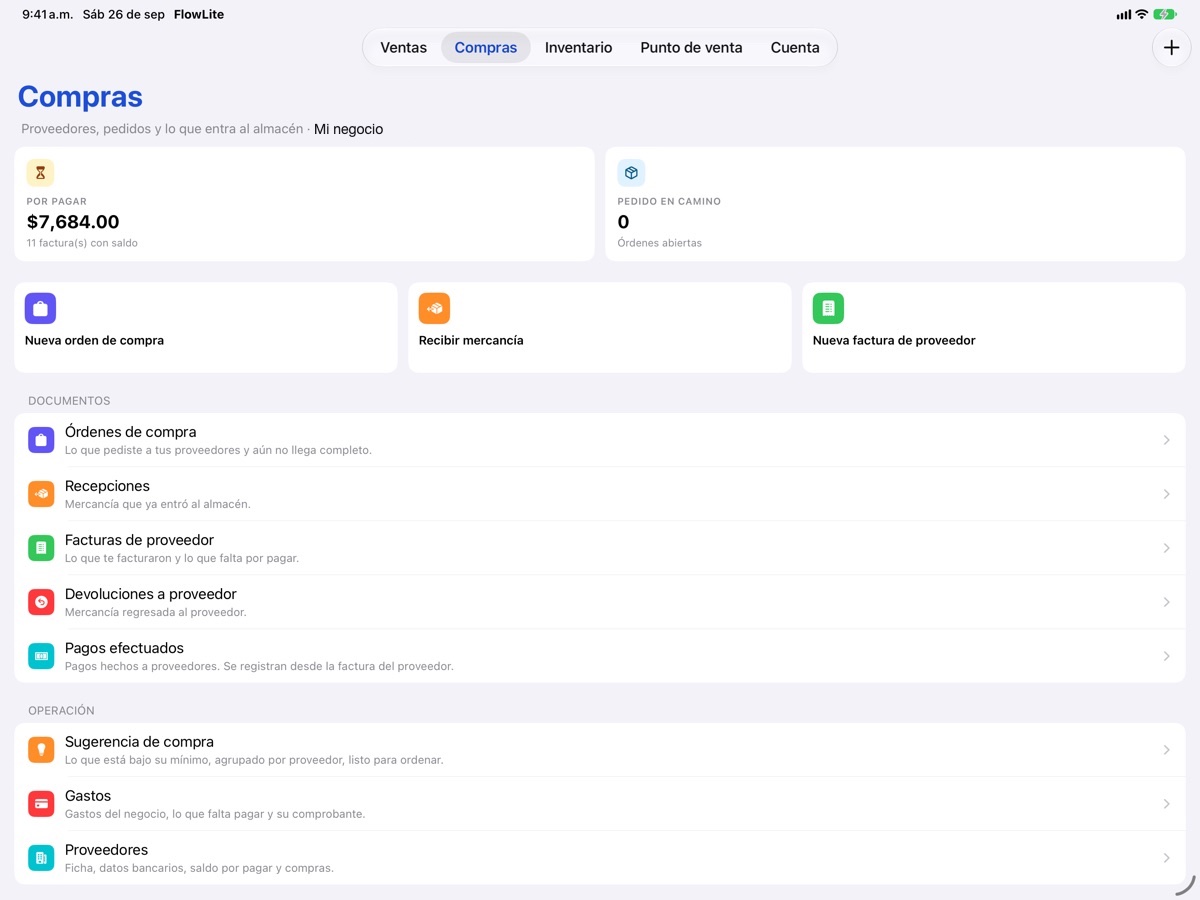
Task: Expand Sugerencia de compra row chevron
Action: 1166,750
